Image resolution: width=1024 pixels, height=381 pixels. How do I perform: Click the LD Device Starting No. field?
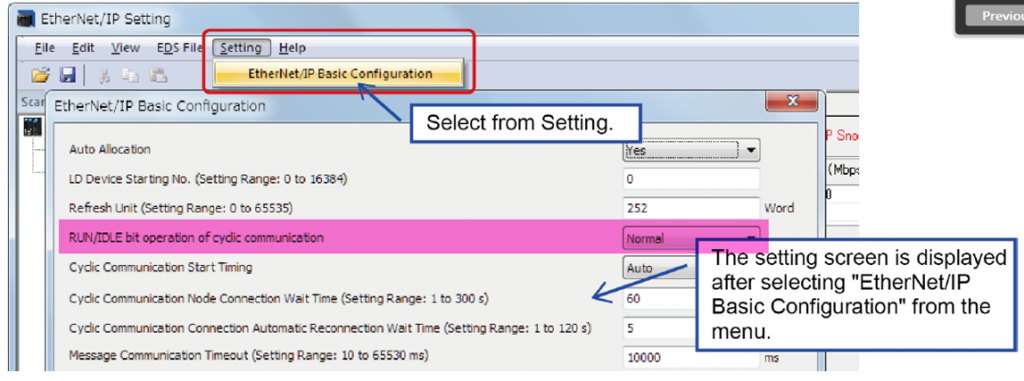691,179
